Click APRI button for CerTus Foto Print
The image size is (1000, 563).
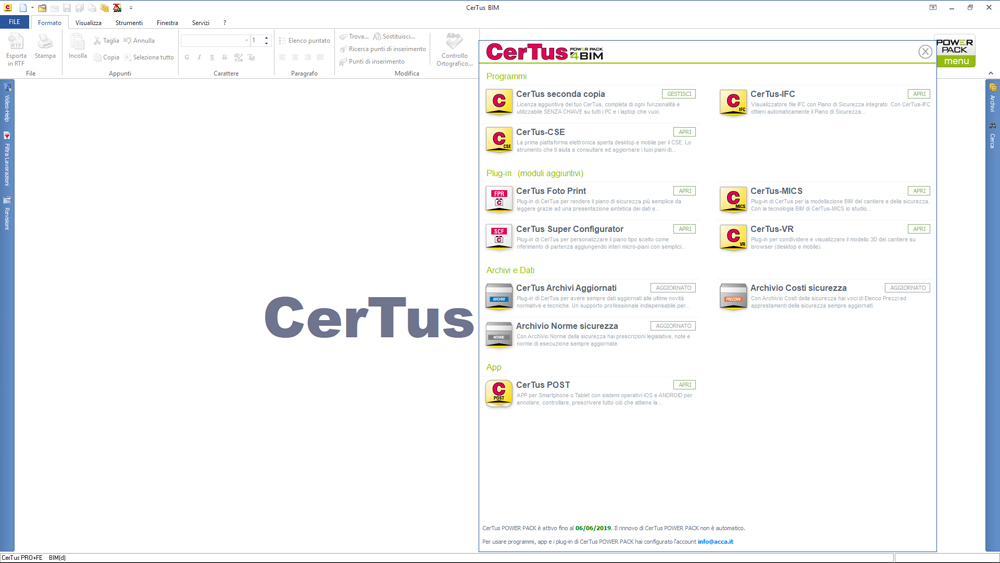(684, 191)
